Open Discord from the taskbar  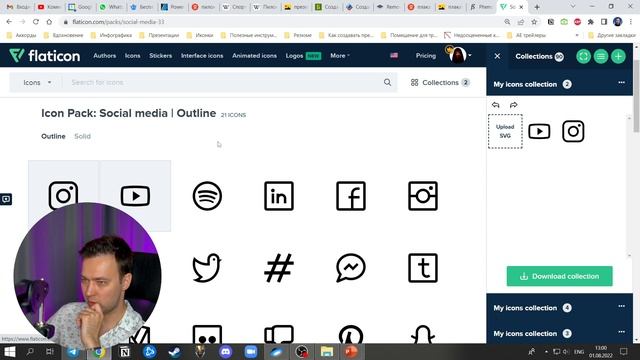tap(225, 352)
